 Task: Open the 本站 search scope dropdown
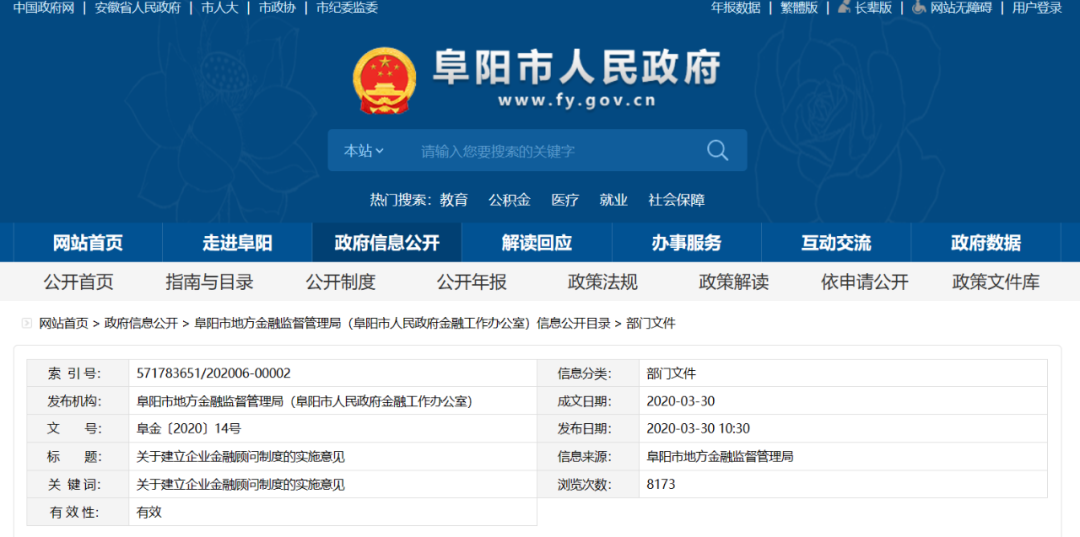364,151
